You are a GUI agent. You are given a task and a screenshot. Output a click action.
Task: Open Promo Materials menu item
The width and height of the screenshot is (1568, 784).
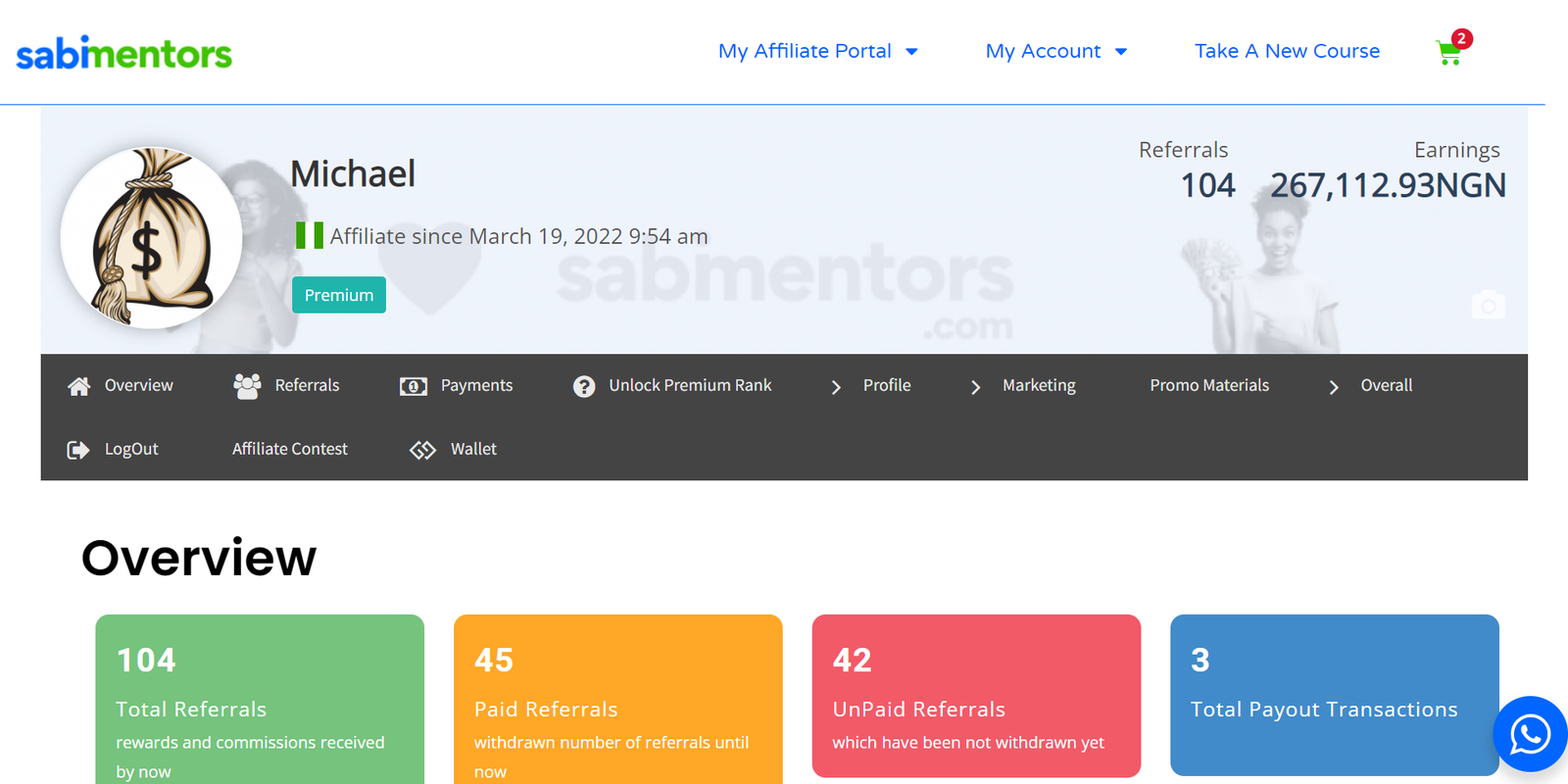(1209, 385)
